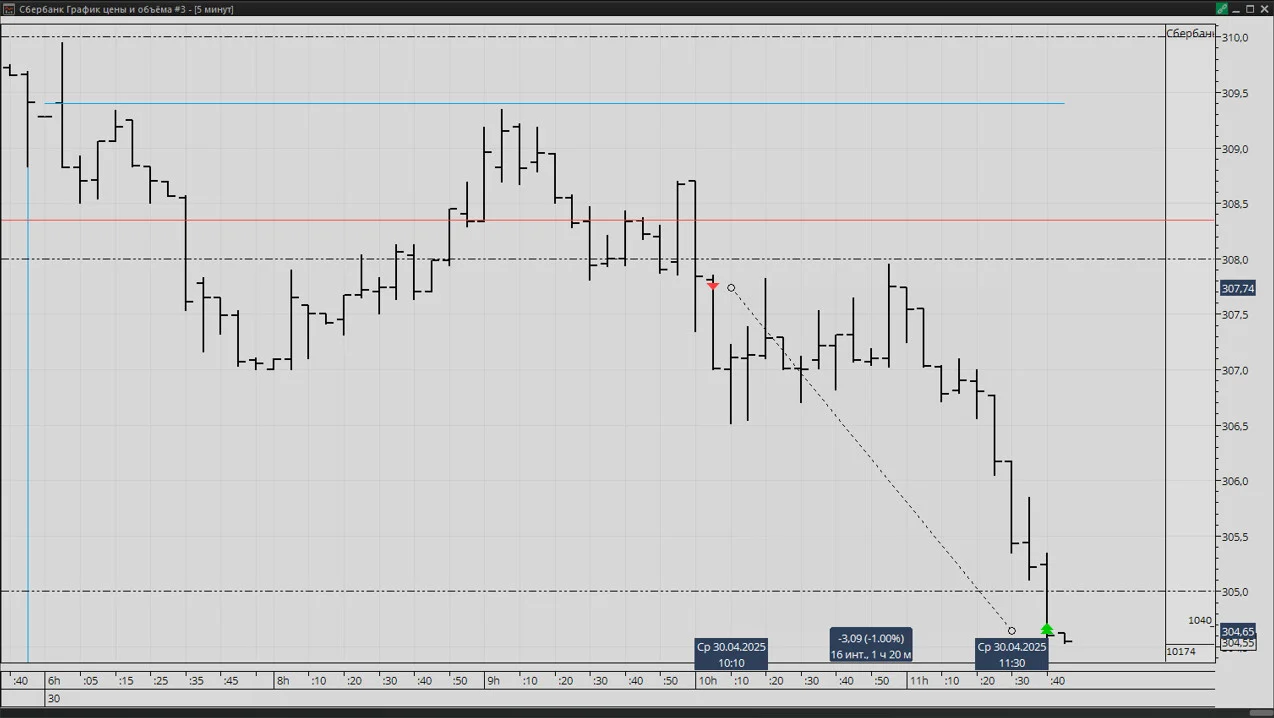Screen dimensions: 1274x718
Task: Click the '8h' time axis label
Action: tap(283, 681)
